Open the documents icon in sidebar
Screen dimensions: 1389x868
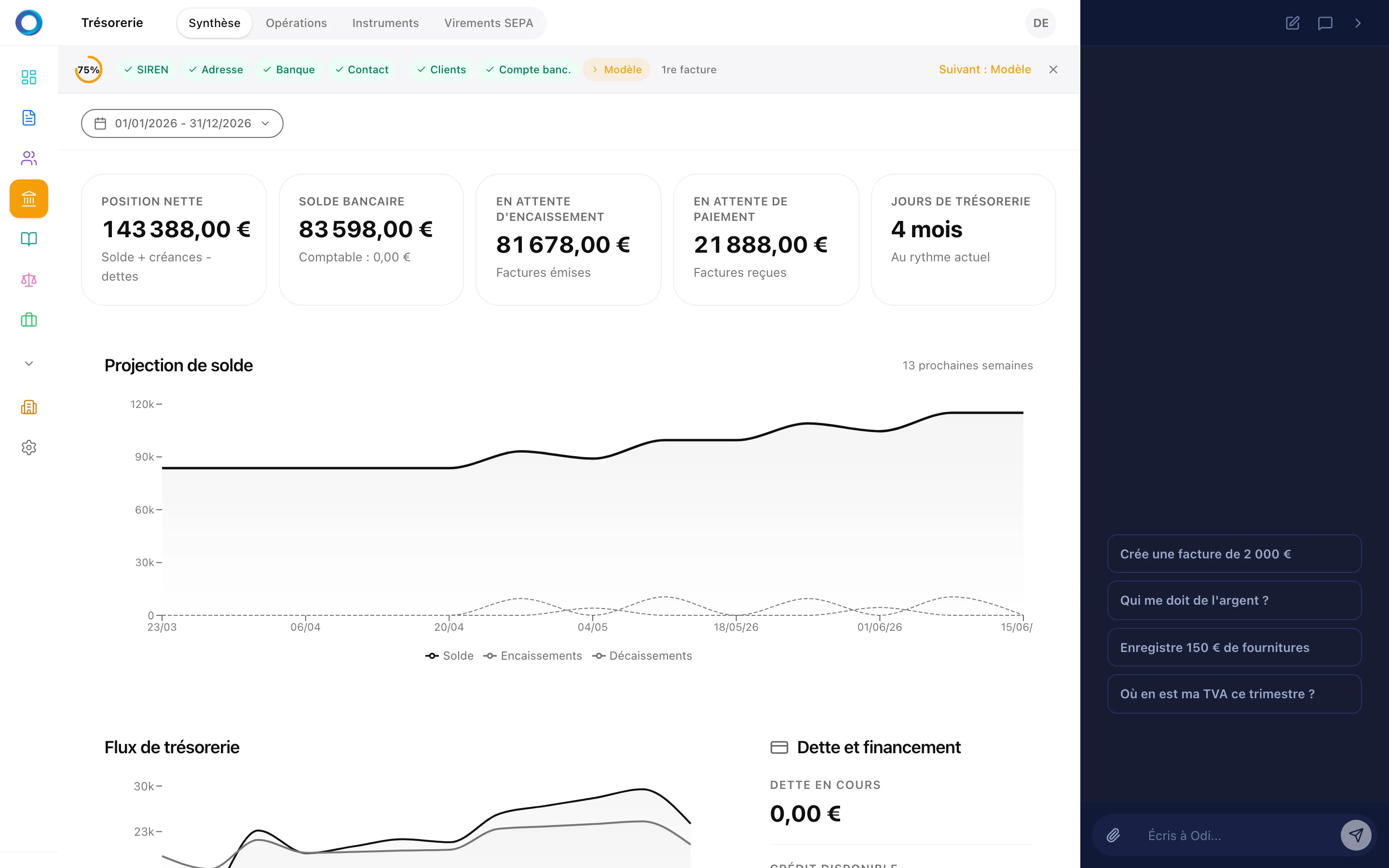[29, 118]
